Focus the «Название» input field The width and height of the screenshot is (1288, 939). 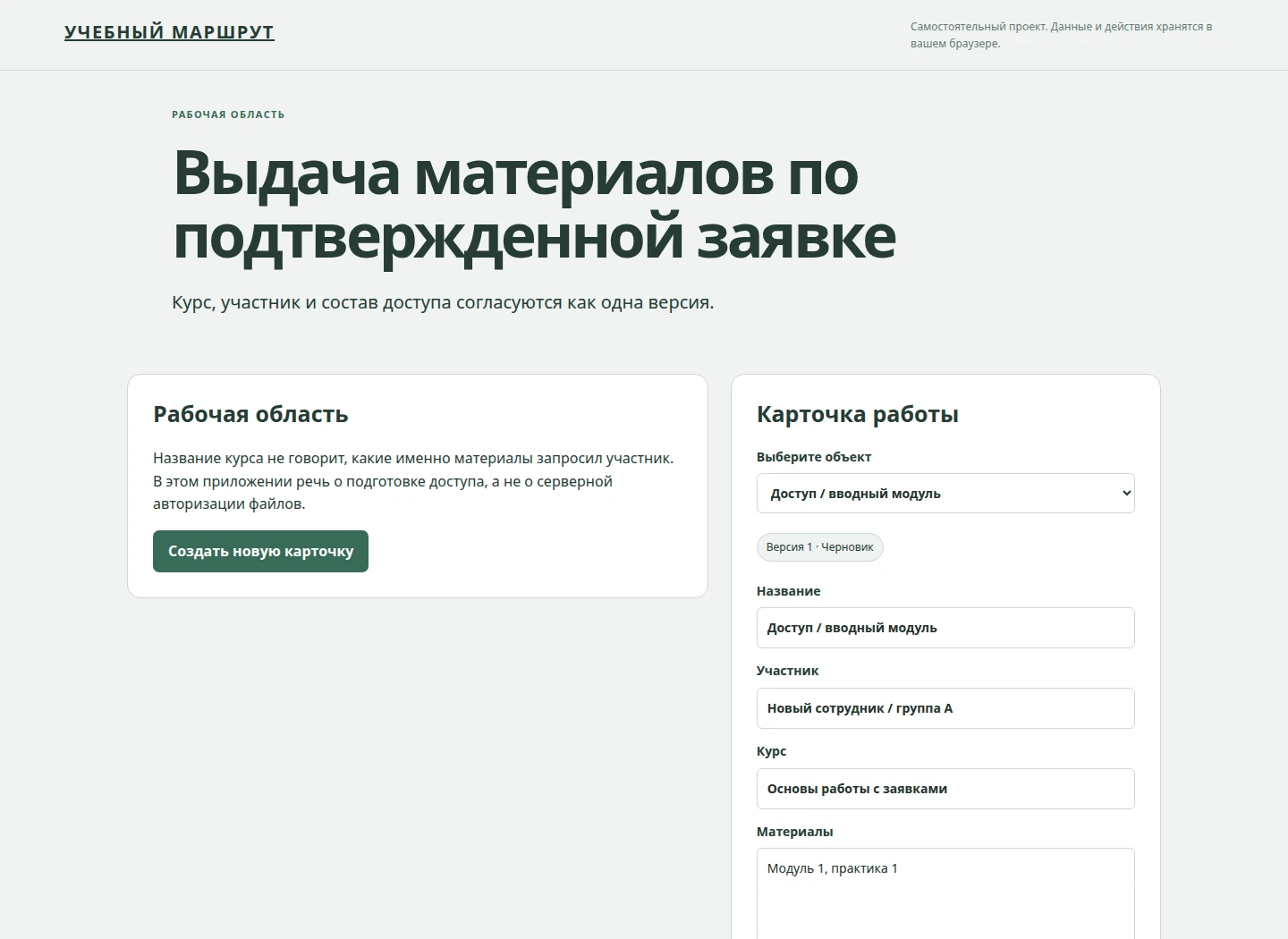(x=945, y=628)
